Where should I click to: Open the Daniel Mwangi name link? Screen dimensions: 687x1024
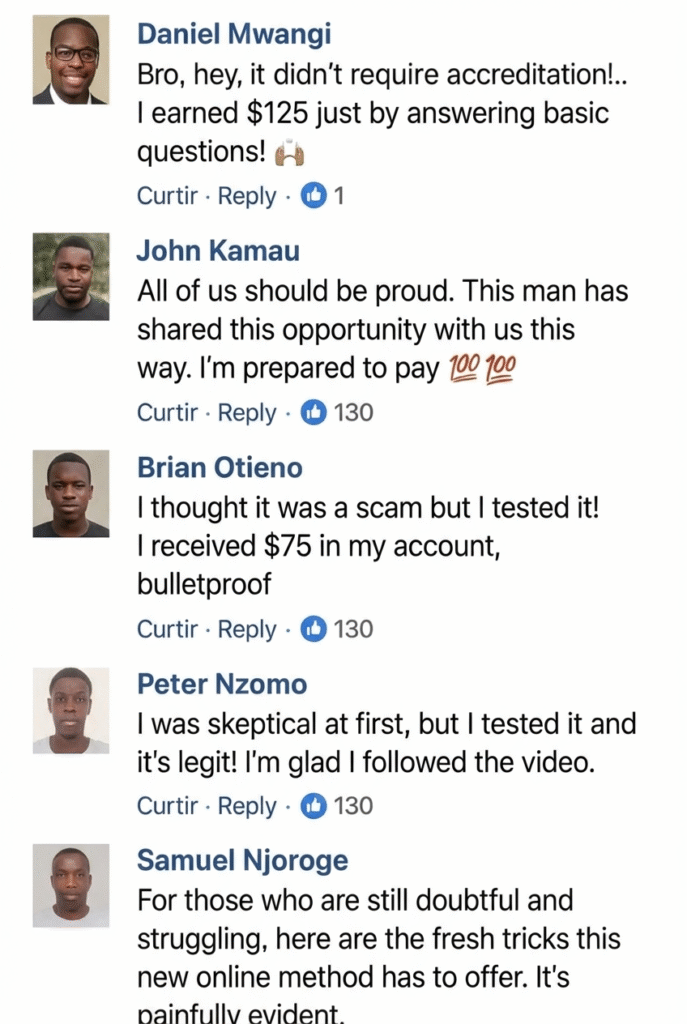tap(234, 34)
